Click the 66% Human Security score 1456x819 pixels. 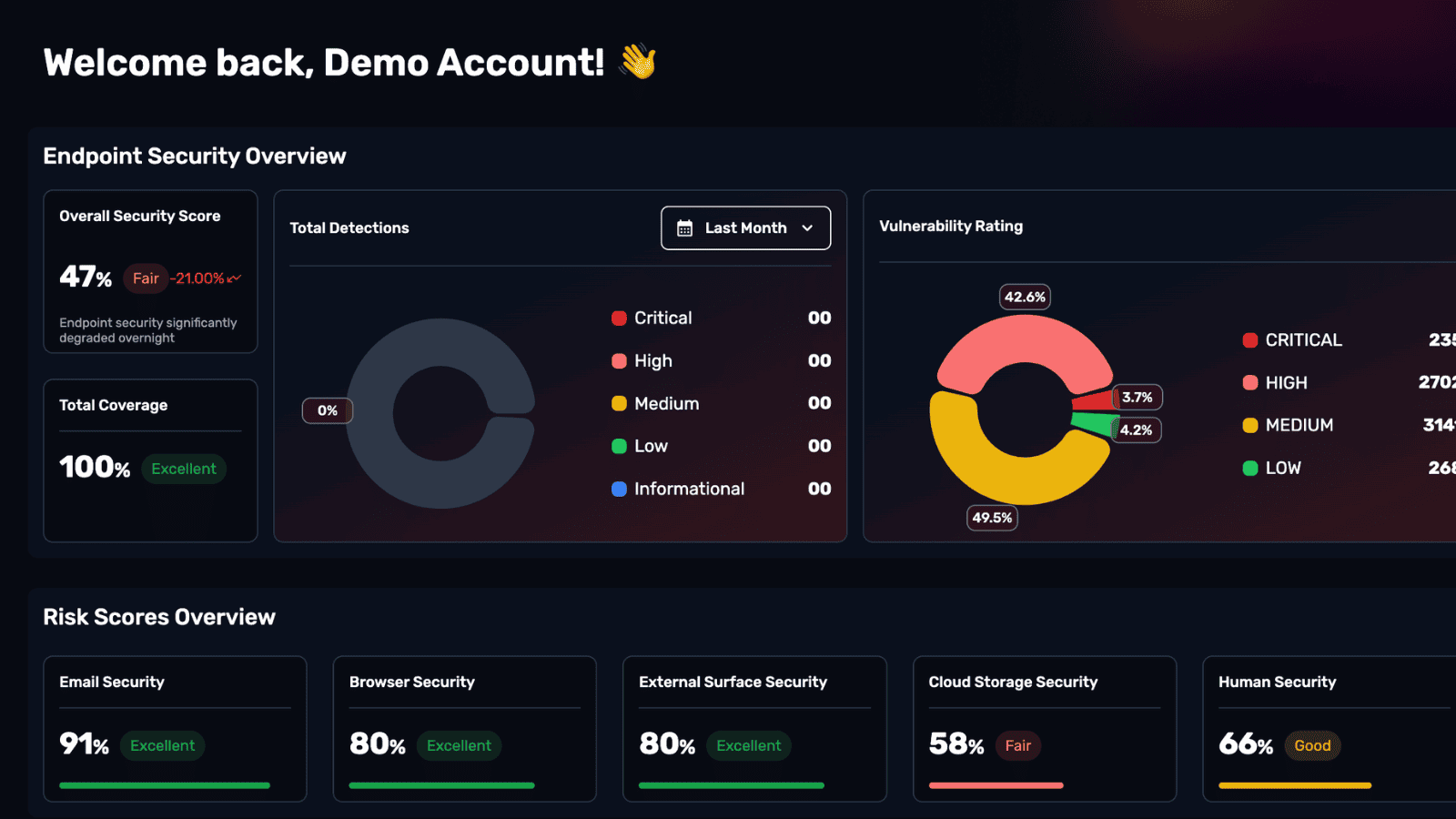(x=1246, y=744)
